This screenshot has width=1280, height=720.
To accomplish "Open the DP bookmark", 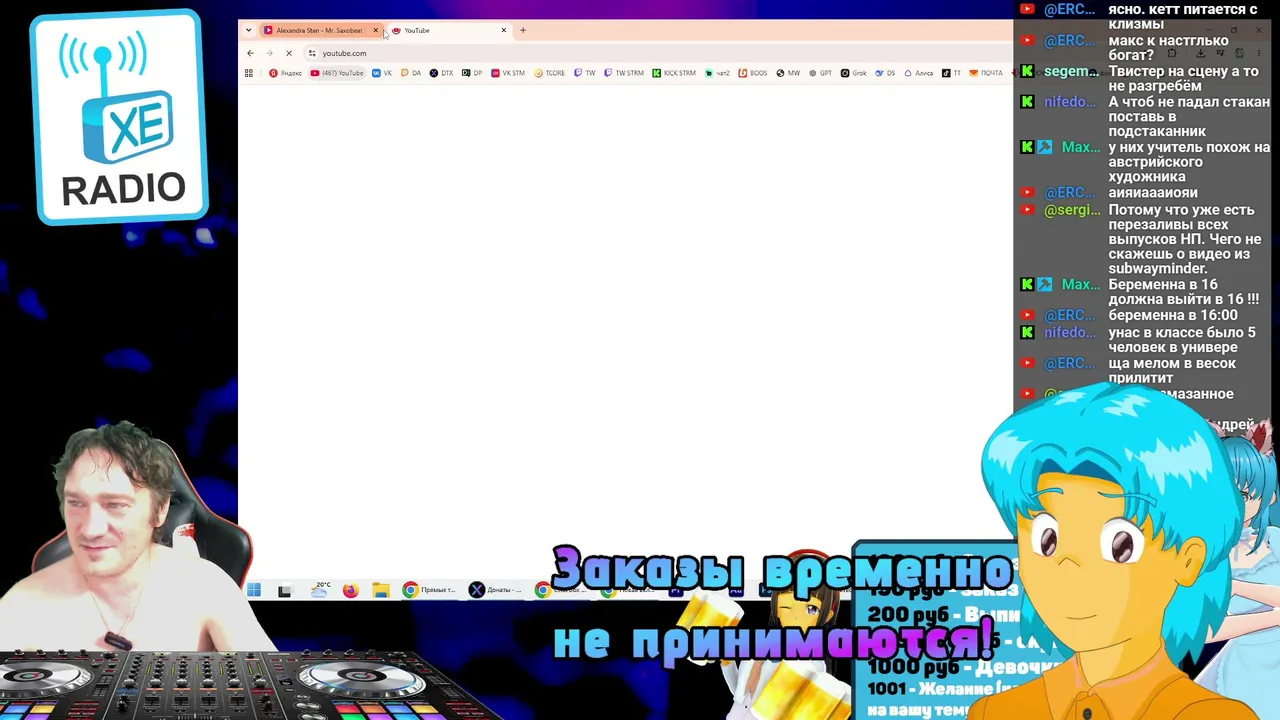I will click(x=472, y=73).
